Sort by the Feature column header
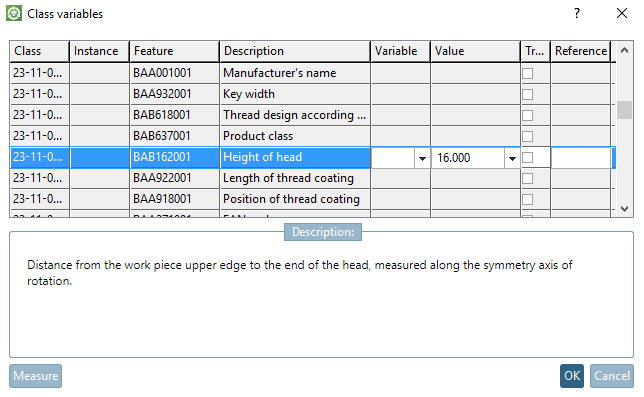Screen dimensions: 644x397 pos(175,51)
